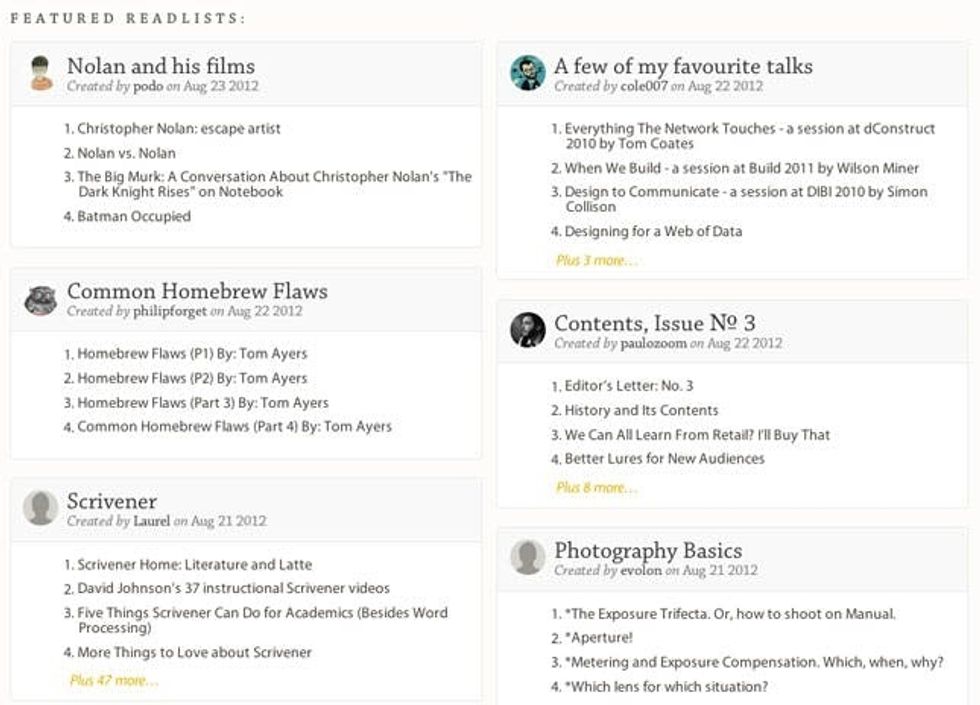Screen dimensions: 980x705
Task: Open the 'Photography Basics' readlist title
Action: tap(648, 550)
